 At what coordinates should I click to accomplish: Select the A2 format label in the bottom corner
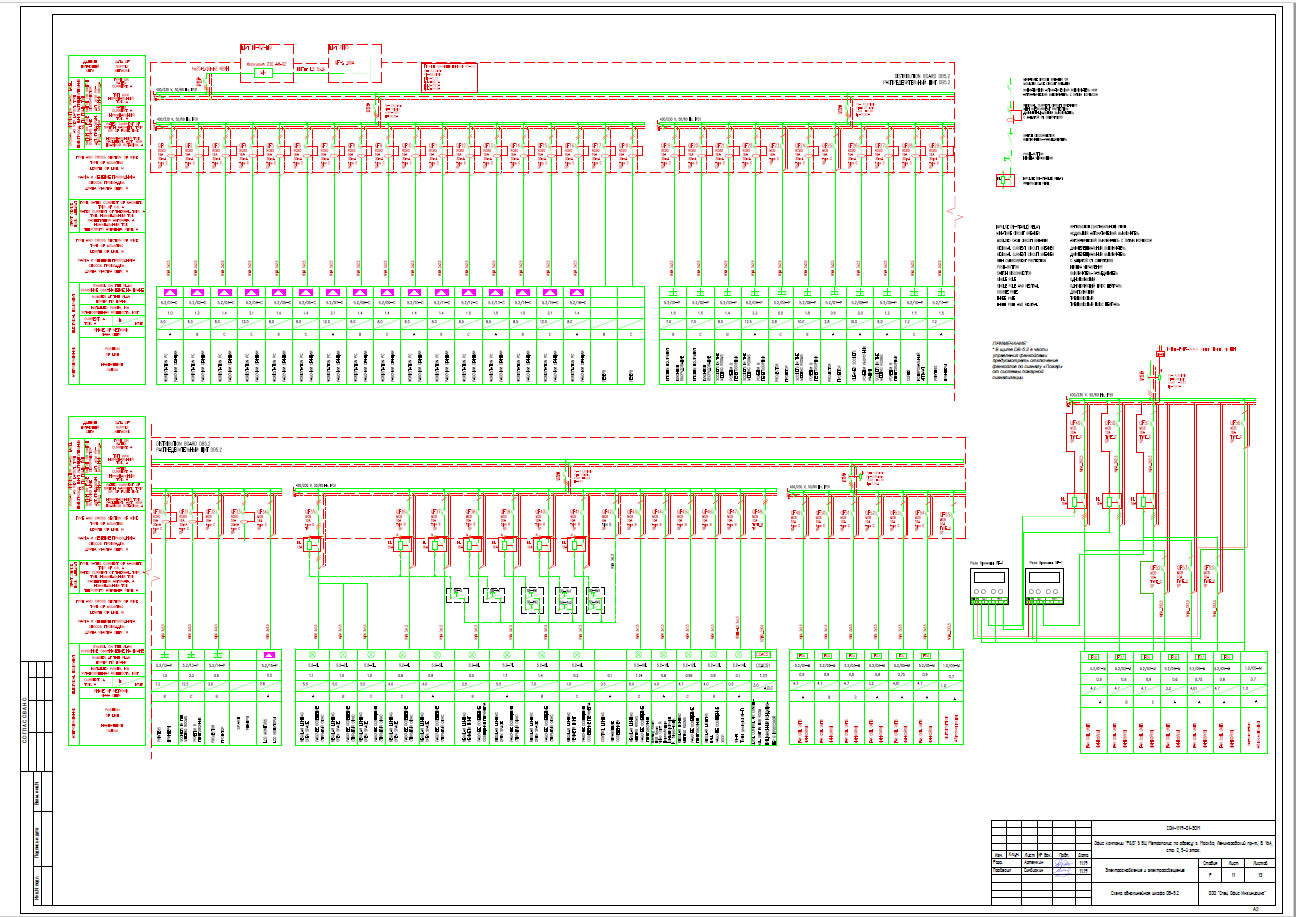(1256, 907)
